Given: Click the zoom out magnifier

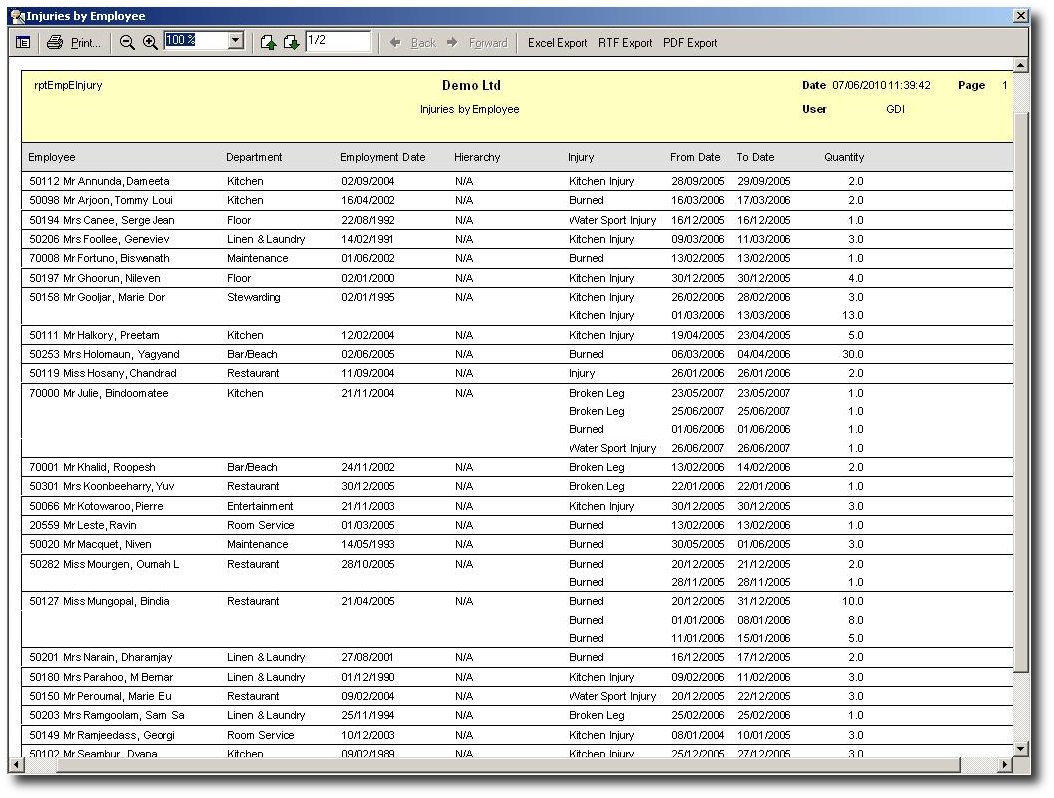Looking at the screenshot, I should point(127,42).
